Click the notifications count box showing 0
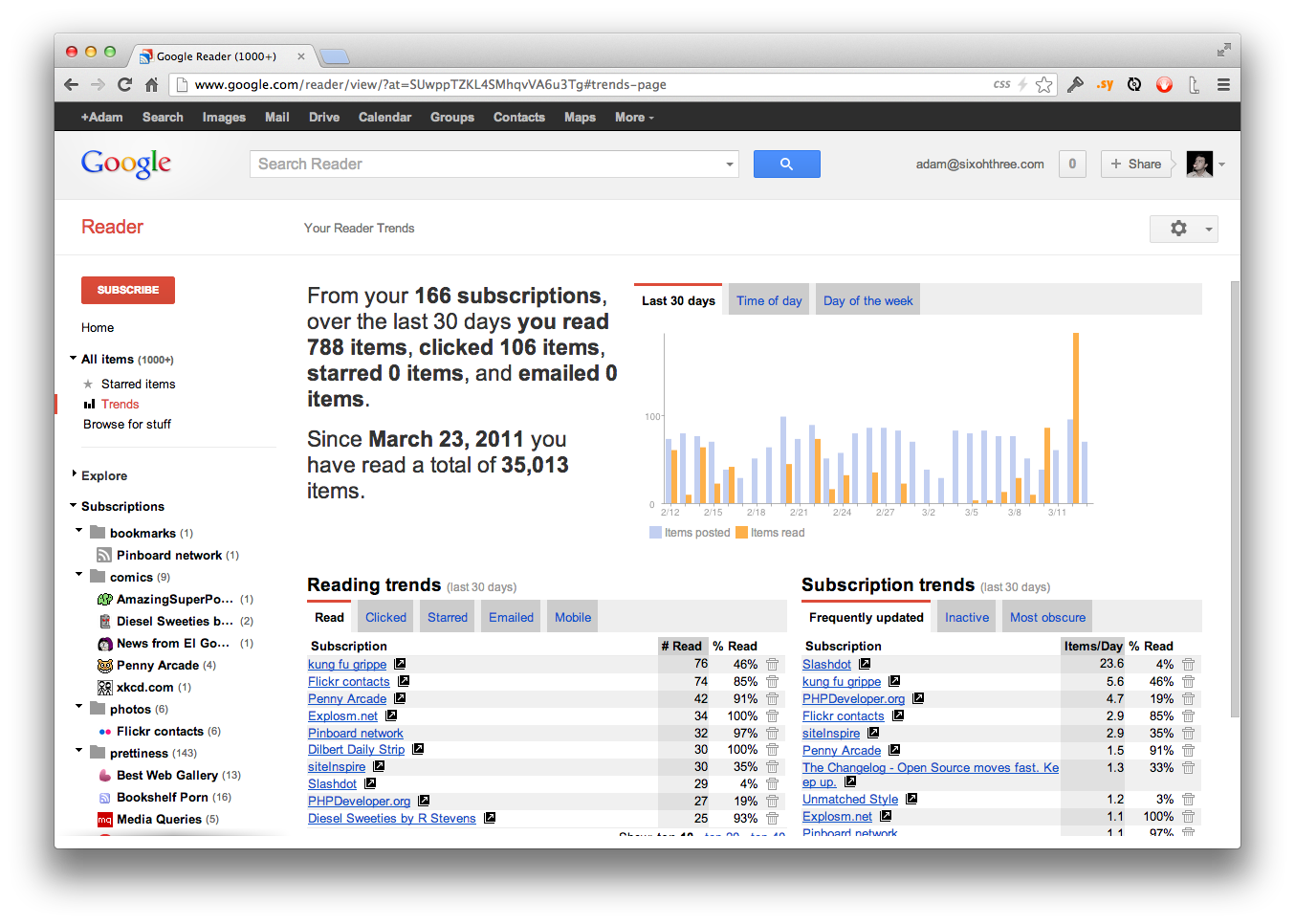 [1072, 164]
